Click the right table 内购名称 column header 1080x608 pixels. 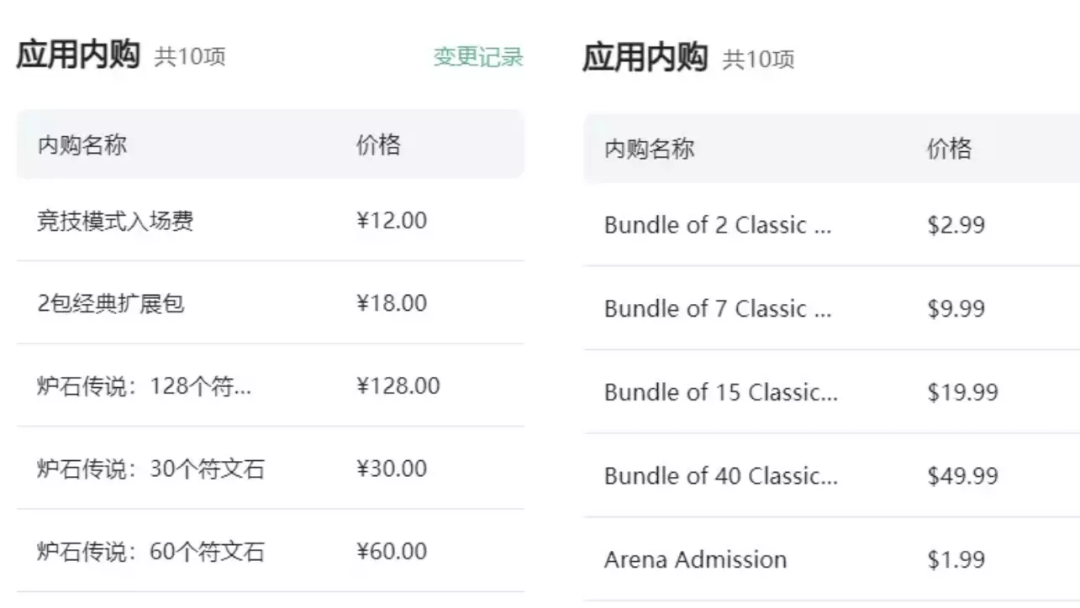(x=650, y=148)
